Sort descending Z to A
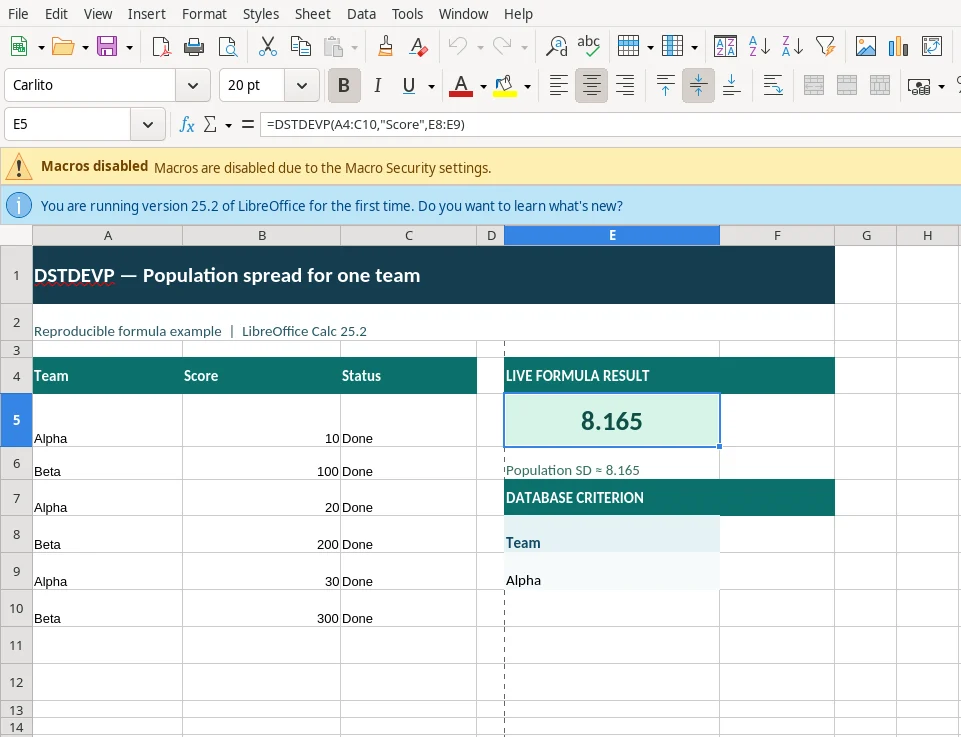 tap(792, 47)
